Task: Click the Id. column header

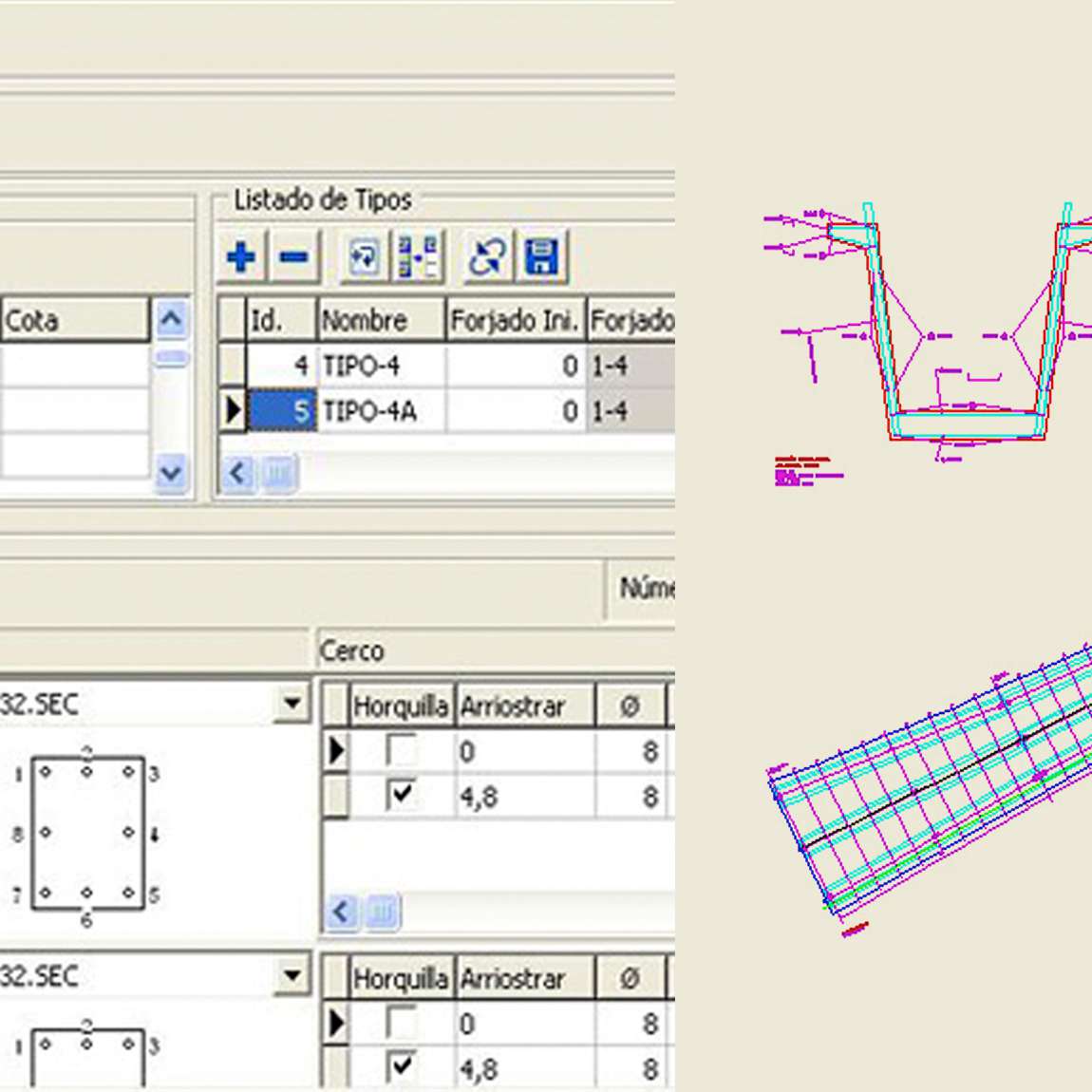Action: pyautogui.click(x=281, y=320)
